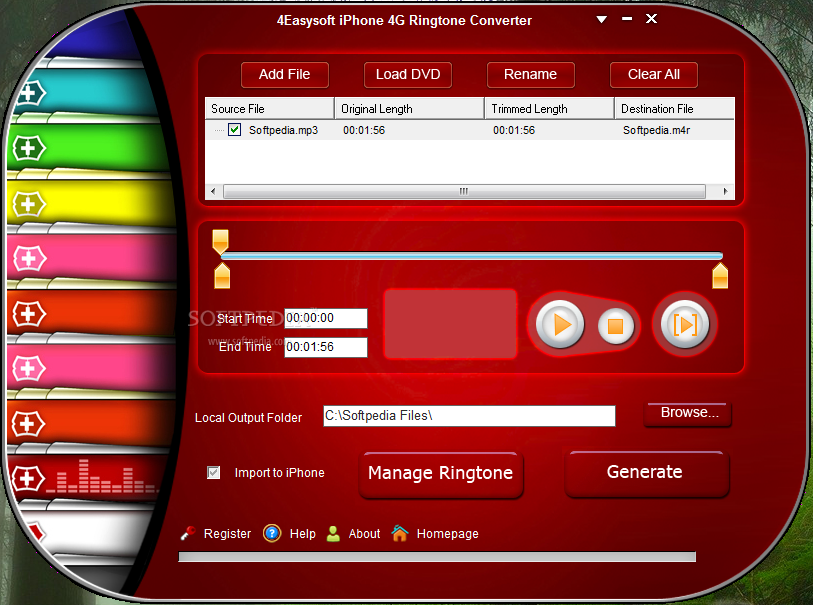Click file list horizontal scrollbar thumb
This screenshot has height=605, width=813.
click(x=464, y=191)
